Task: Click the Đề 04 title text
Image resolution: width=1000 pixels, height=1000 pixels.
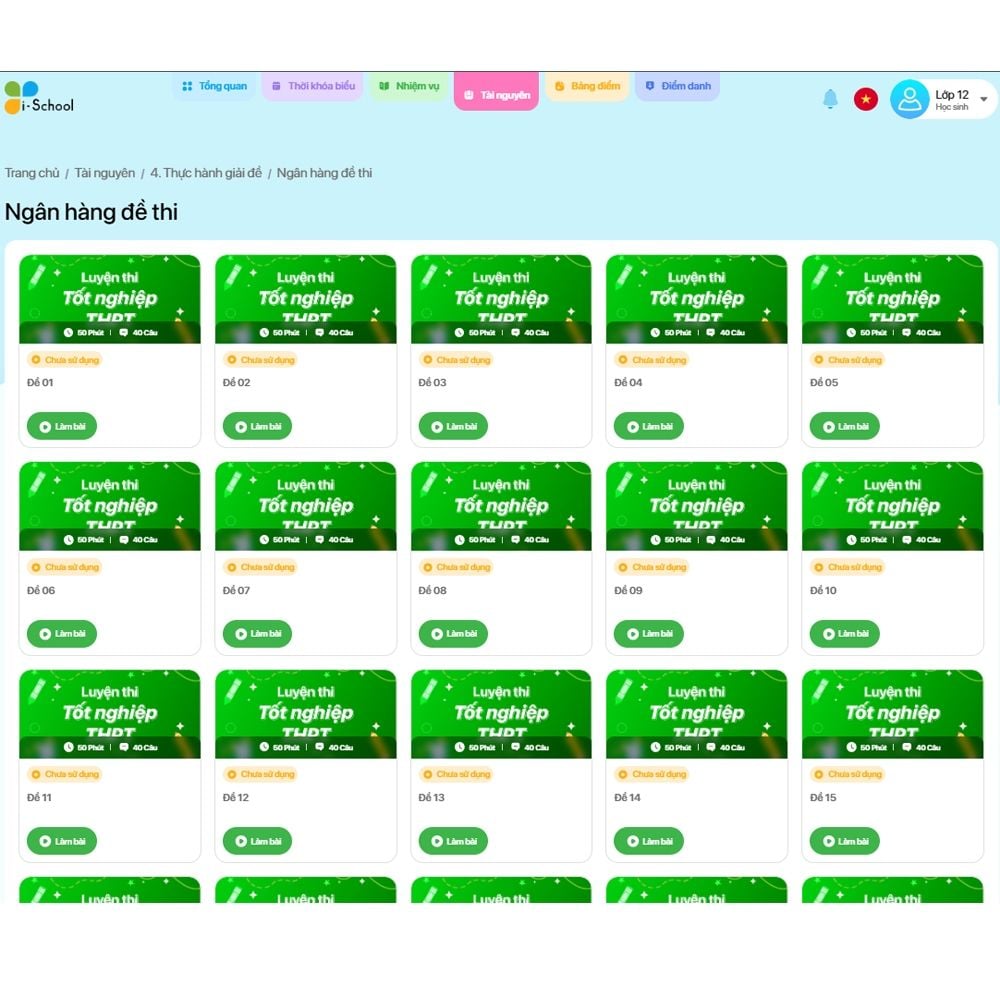Action: click(628, 383)
